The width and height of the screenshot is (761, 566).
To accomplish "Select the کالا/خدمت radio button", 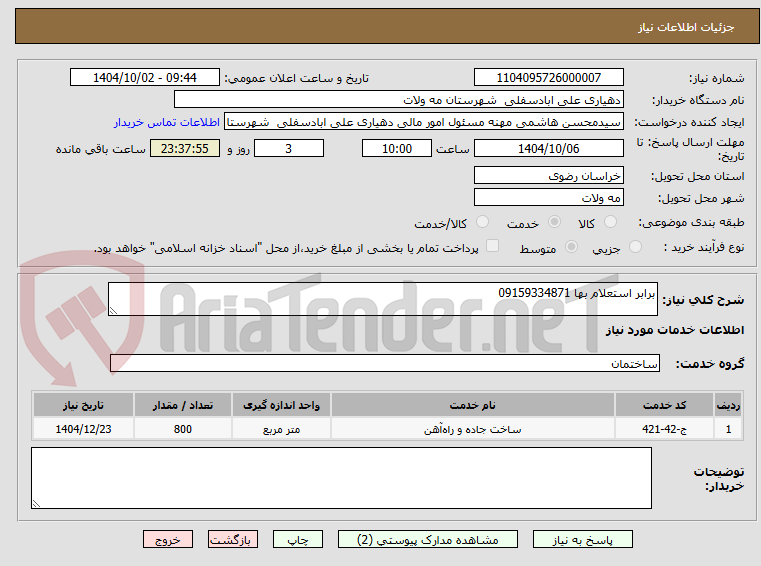I will pos(482,222).
